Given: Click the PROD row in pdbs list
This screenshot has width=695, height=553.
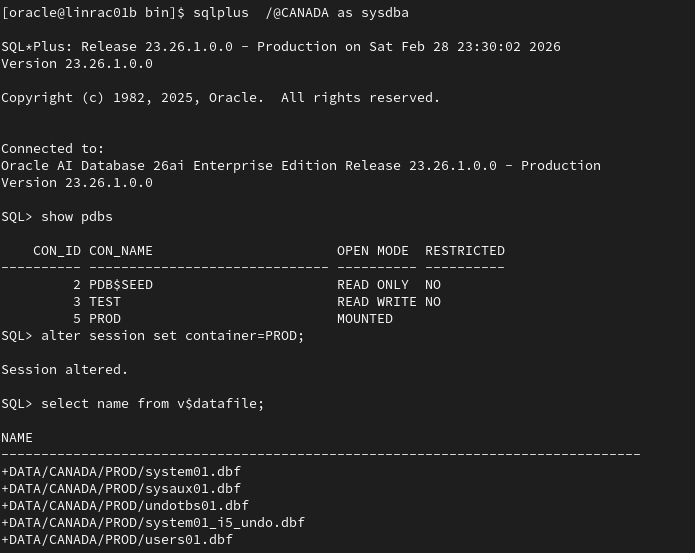Looking at the screenshot, I should [105, 318].
